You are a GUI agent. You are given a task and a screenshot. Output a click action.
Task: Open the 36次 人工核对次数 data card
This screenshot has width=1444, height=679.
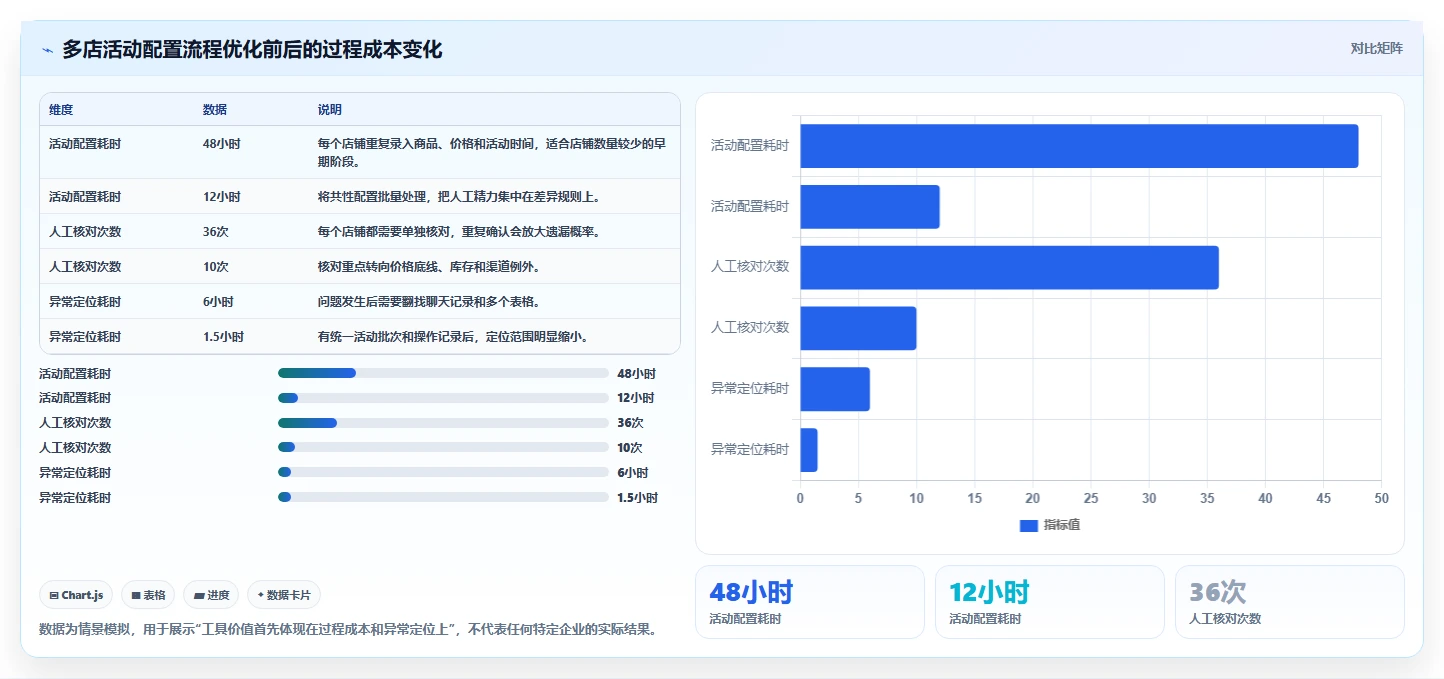coord(1290,602)
